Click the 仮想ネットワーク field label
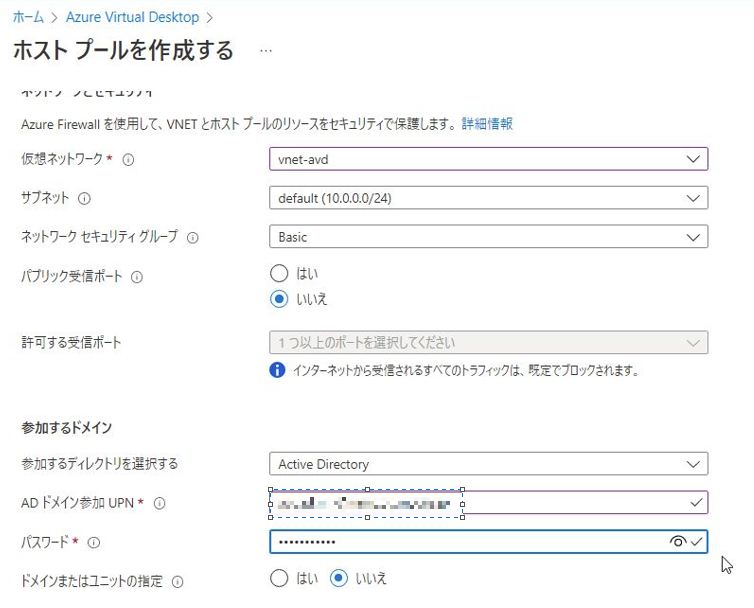 coord(62,159)
